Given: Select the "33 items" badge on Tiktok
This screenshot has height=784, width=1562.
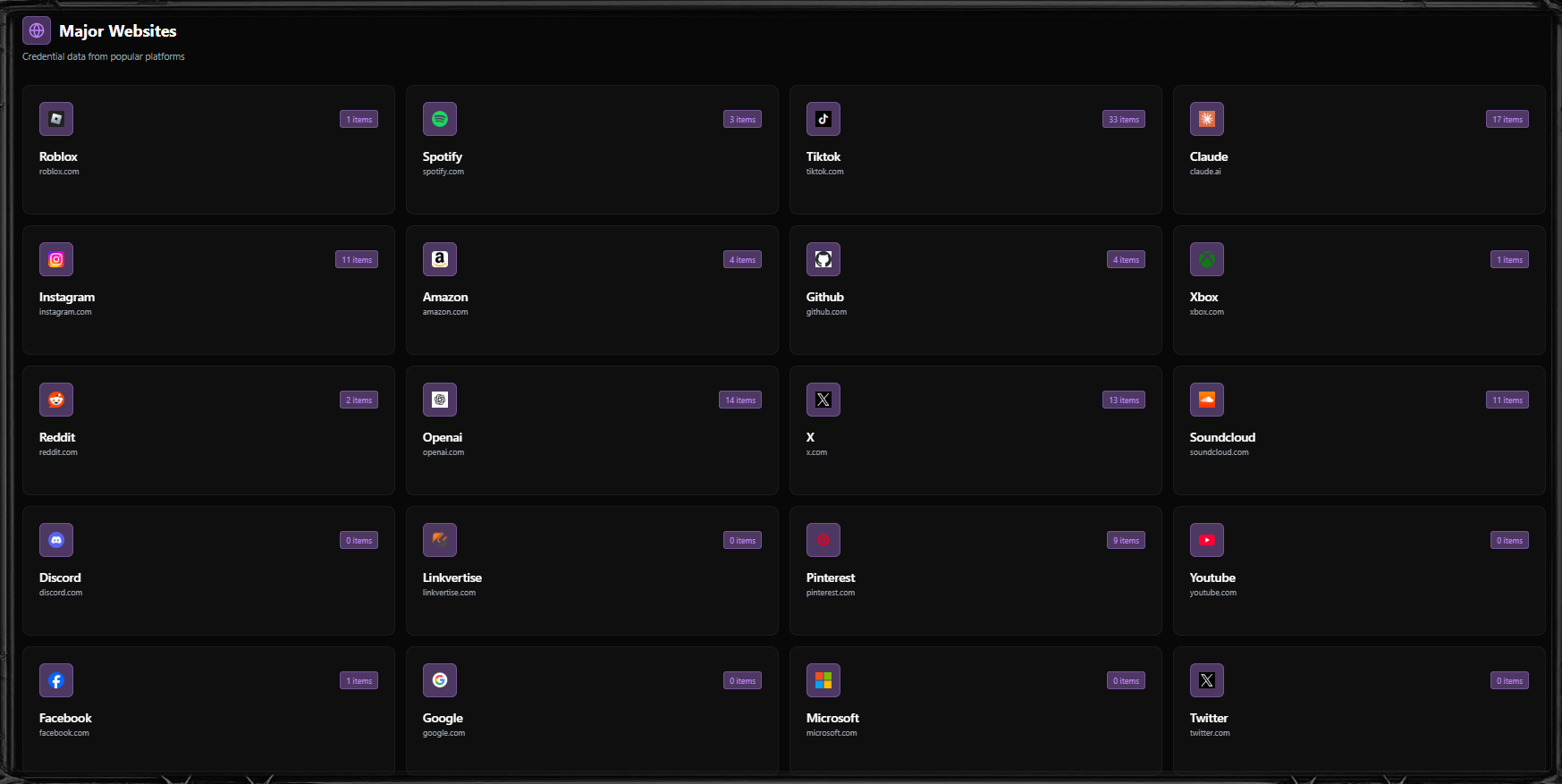Looking at the screenshot, I should pos(1124,120).
